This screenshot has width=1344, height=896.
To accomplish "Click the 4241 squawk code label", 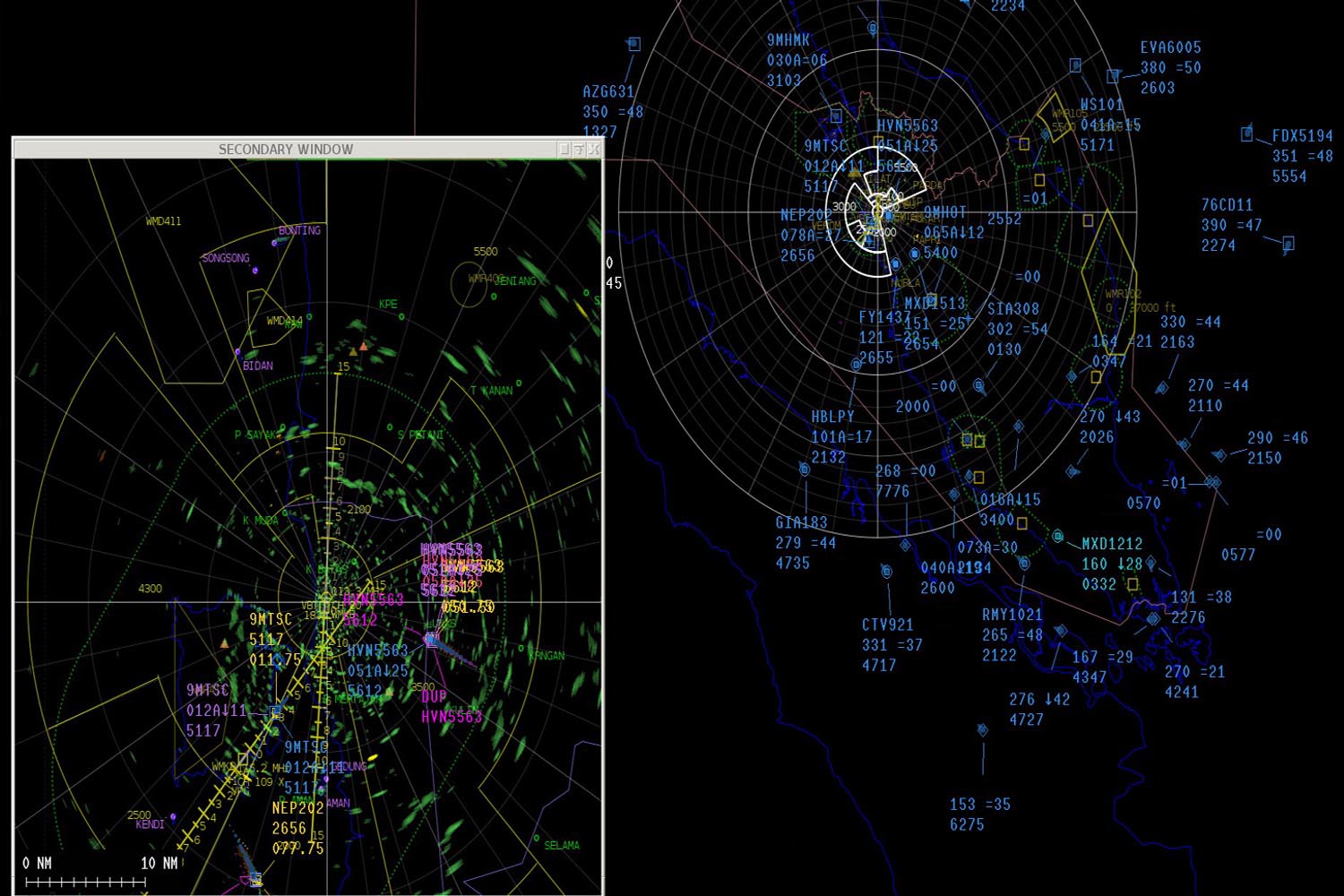I will pos(1182,692).
